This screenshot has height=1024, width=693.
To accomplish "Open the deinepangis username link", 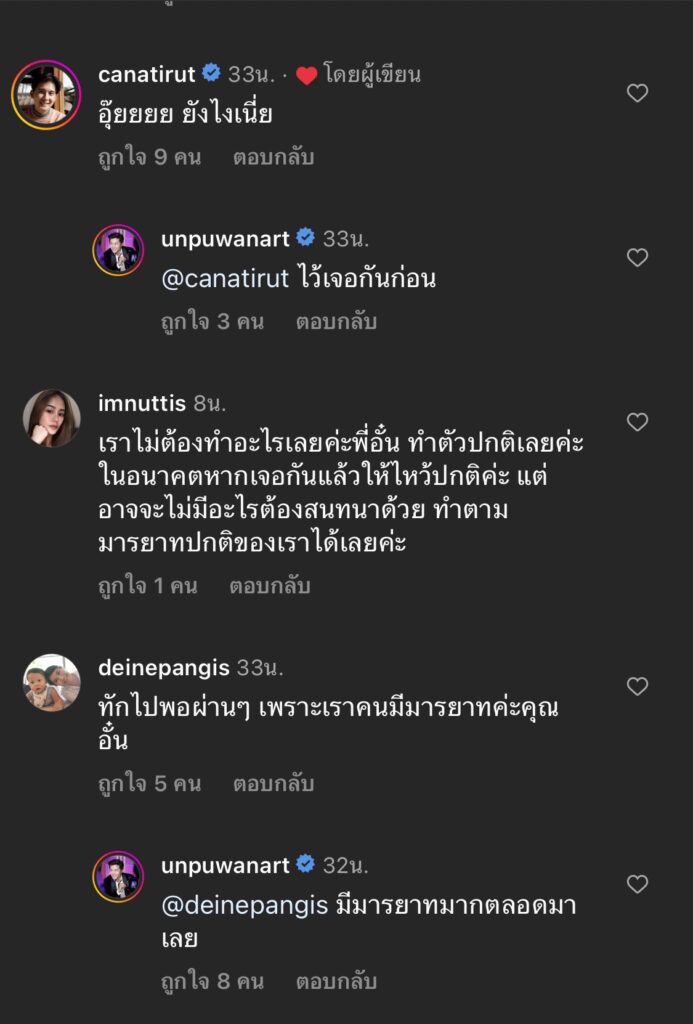I will pos(164,667).
